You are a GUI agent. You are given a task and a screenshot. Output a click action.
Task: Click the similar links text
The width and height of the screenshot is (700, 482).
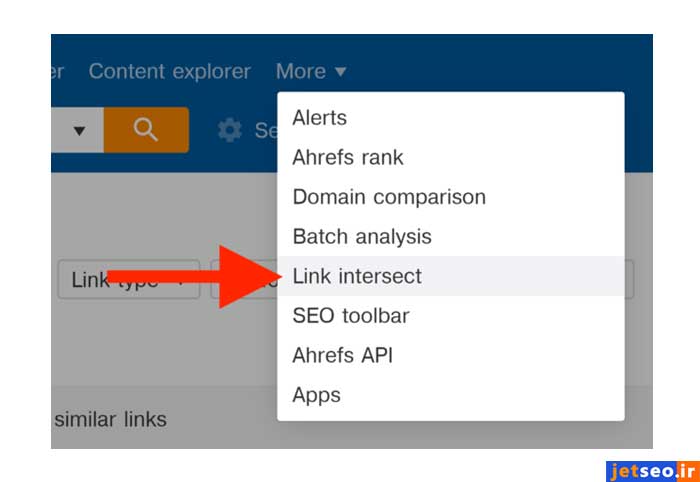[110, 420]
